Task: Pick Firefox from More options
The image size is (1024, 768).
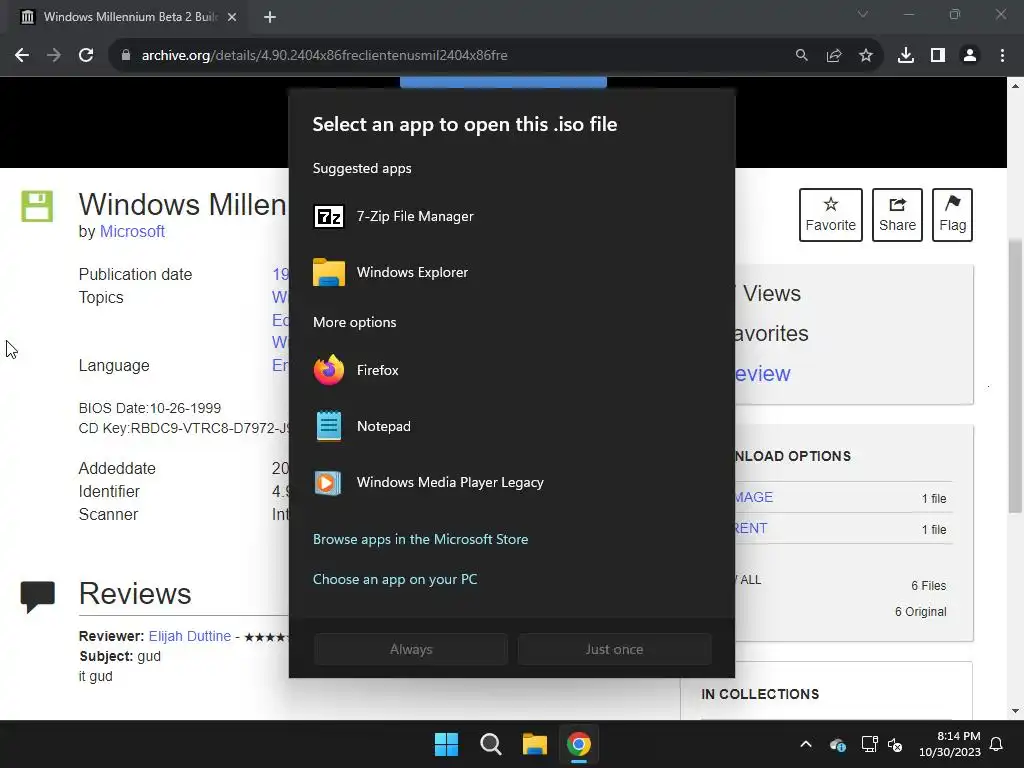Action: coord(511,370)
